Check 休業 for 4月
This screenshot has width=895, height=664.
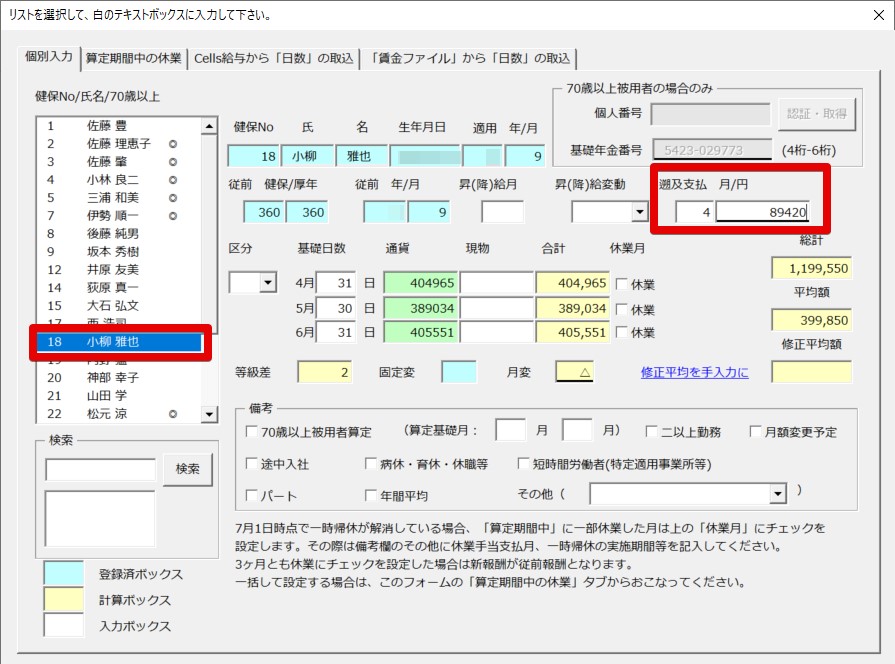coord(622,284)
